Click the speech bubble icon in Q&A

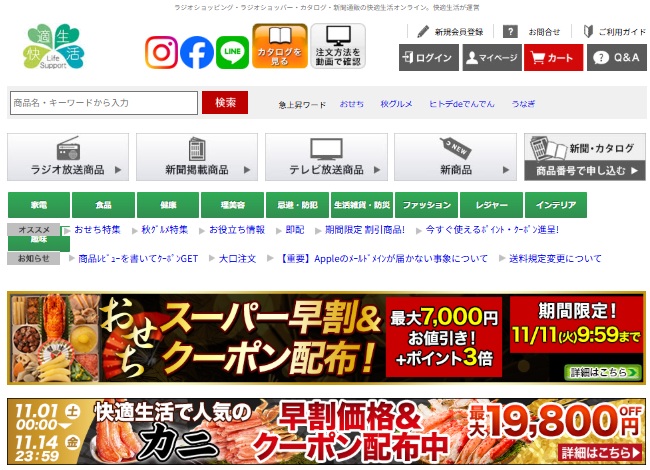click(x=601, y=58)
